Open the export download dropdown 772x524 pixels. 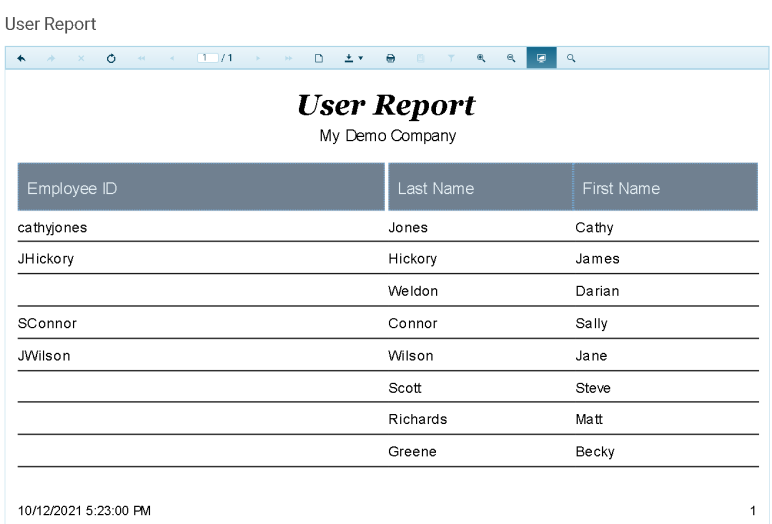point(353,58)
